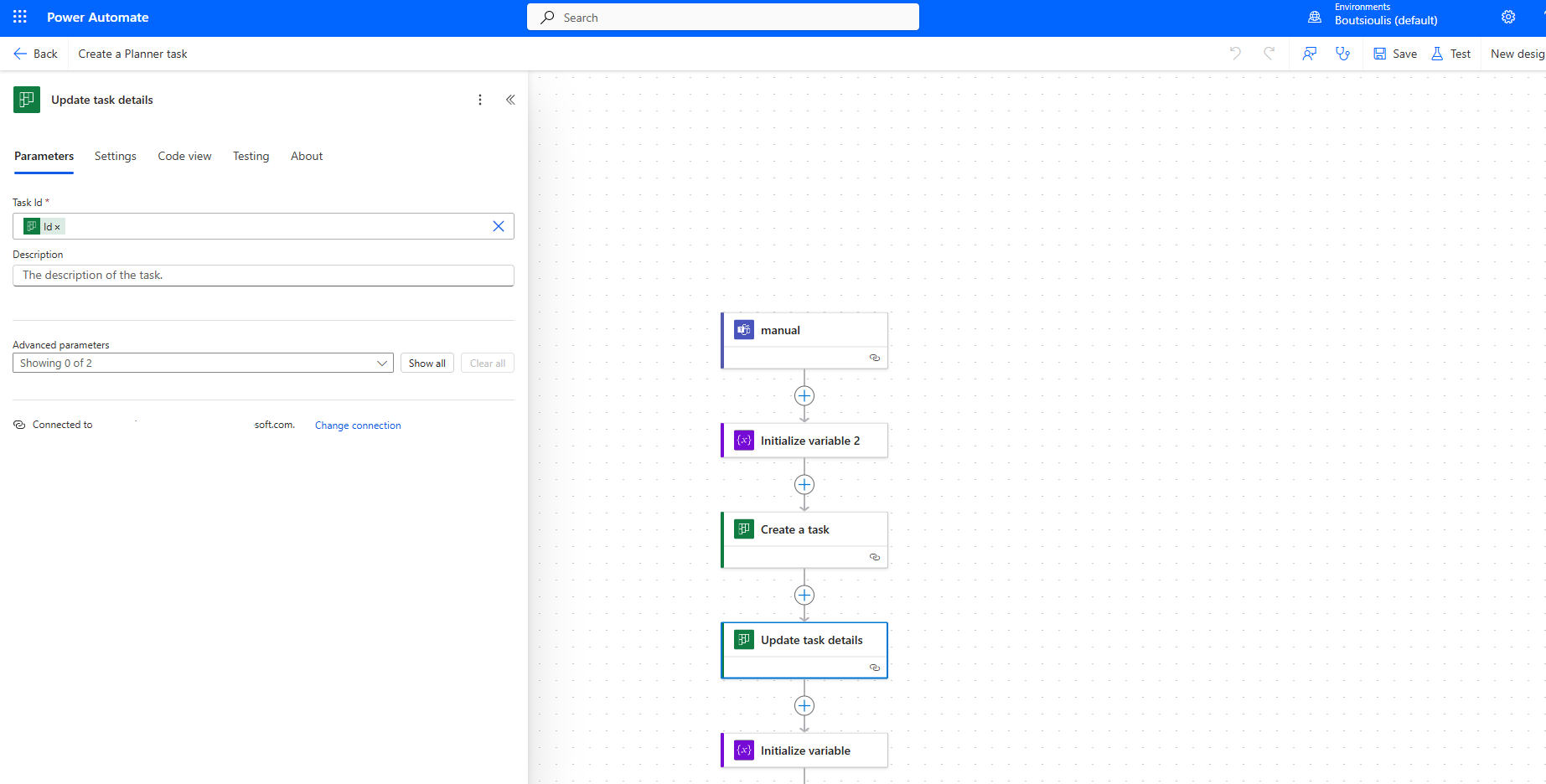Click the Show all button
This screenshot has width=1546, height=784.
tap(427, 363)
